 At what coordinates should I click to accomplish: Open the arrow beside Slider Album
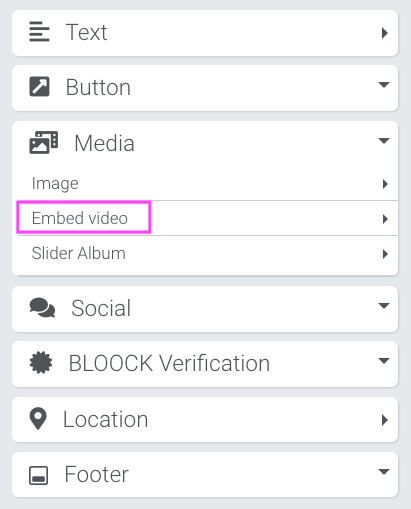385,254
